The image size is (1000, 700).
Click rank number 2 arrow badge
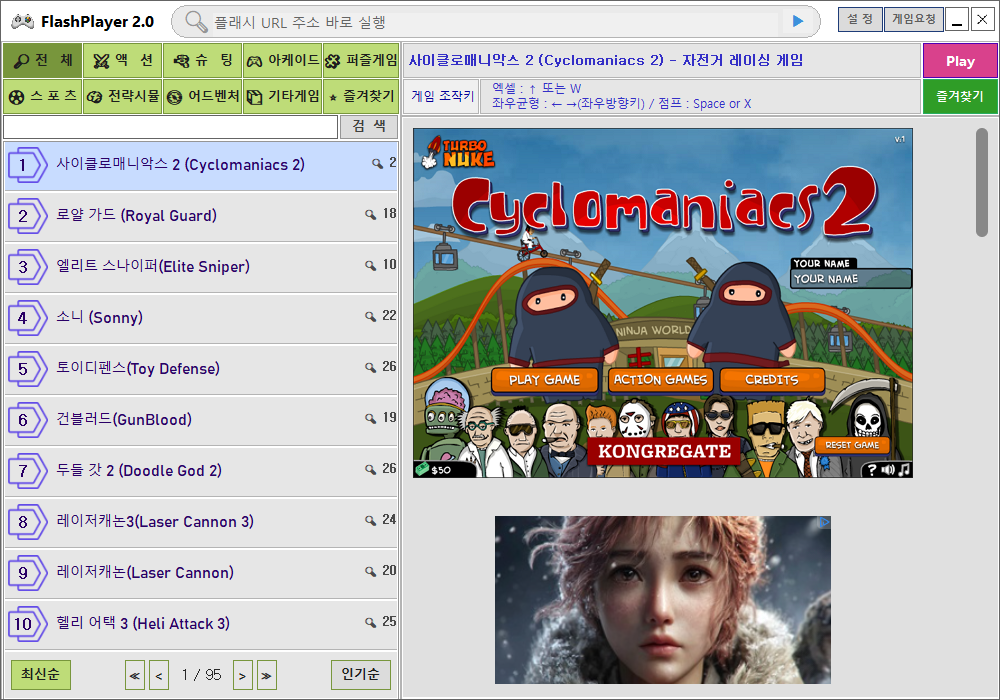point(27,216)
